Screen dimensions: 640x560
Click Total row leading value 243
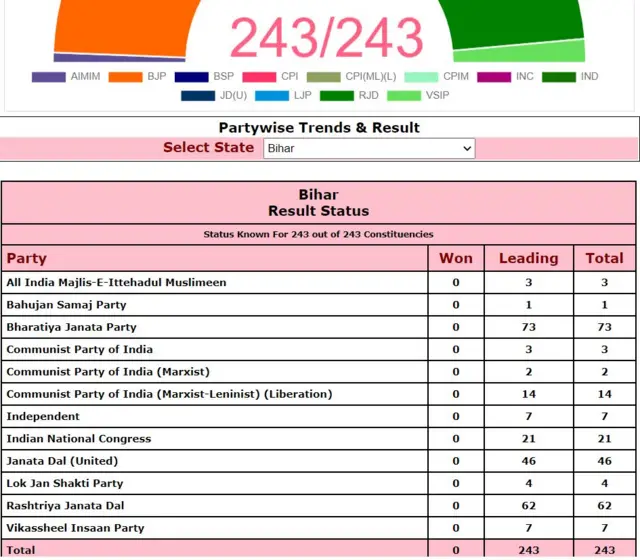point(529,550)
